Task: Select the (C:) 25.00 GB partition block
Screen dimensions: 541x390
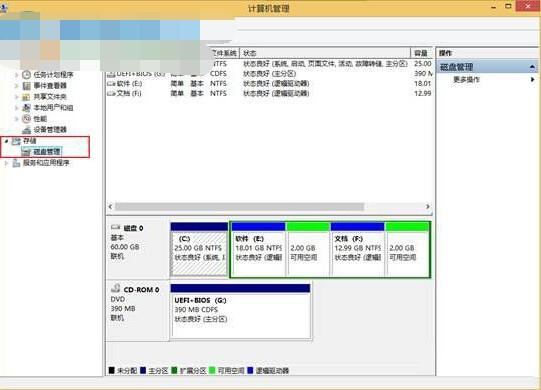Action: [x=199, y=250]
